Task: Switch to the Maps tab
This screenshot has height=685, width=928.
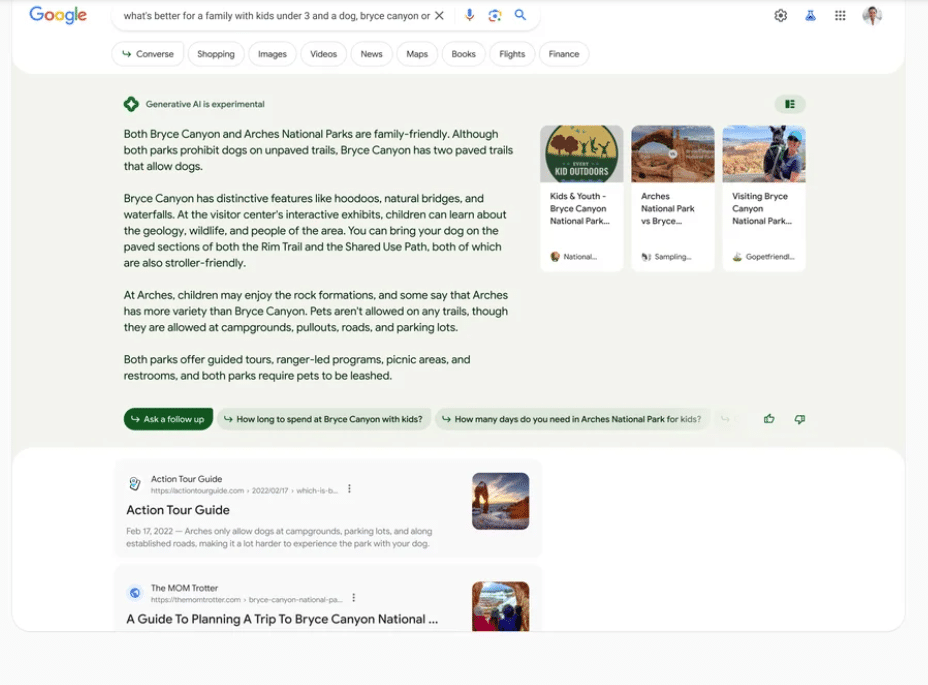Action: [x=417, y=54]
